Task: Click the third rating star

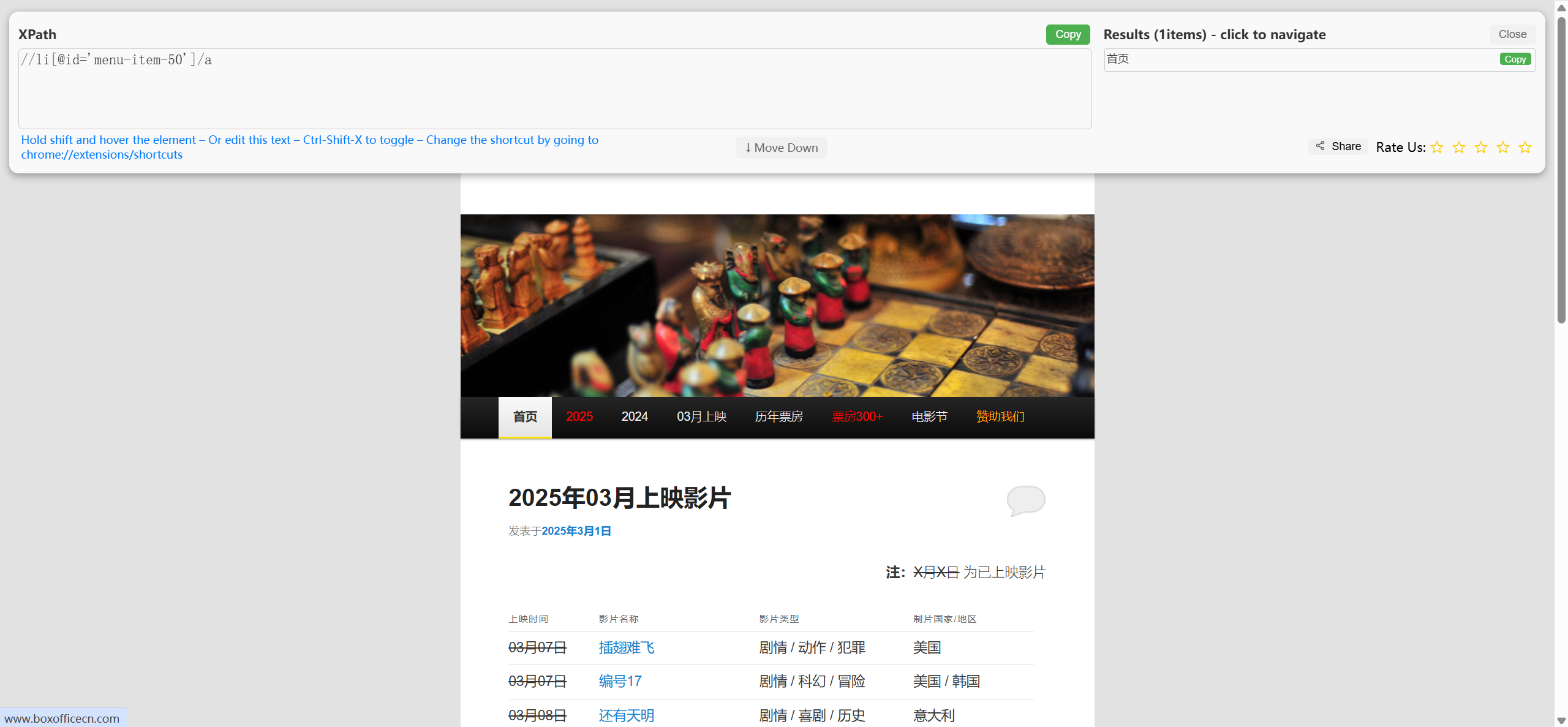Action: click(1480, 148)
